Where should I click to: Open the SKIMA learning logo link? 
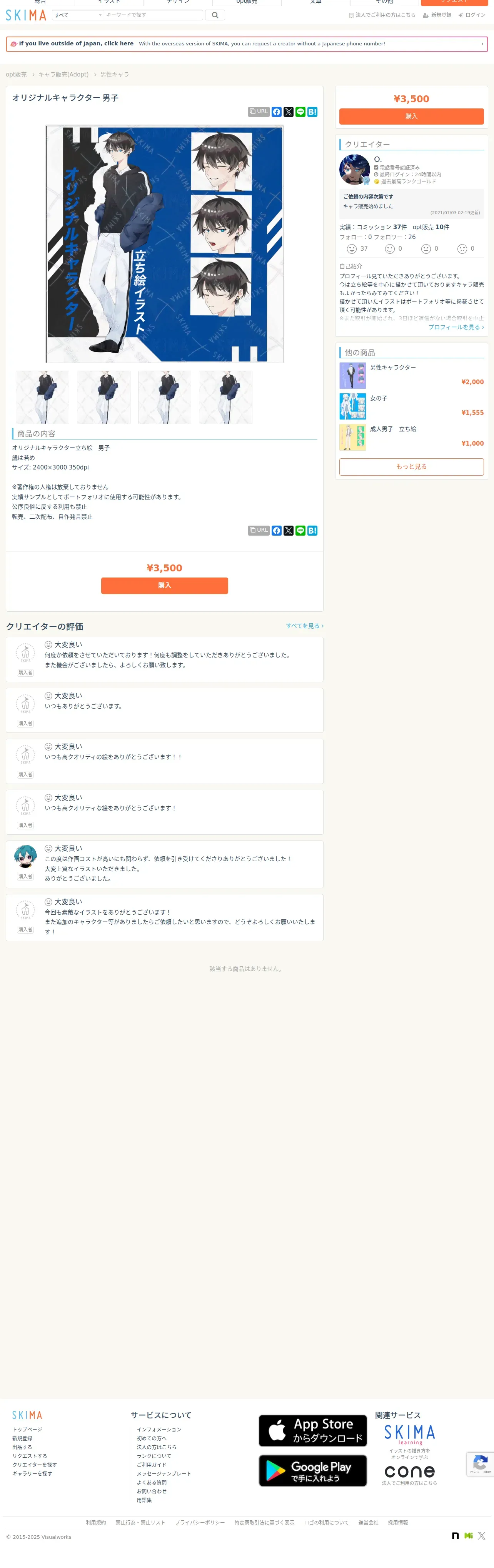(x=409, y=1435)
